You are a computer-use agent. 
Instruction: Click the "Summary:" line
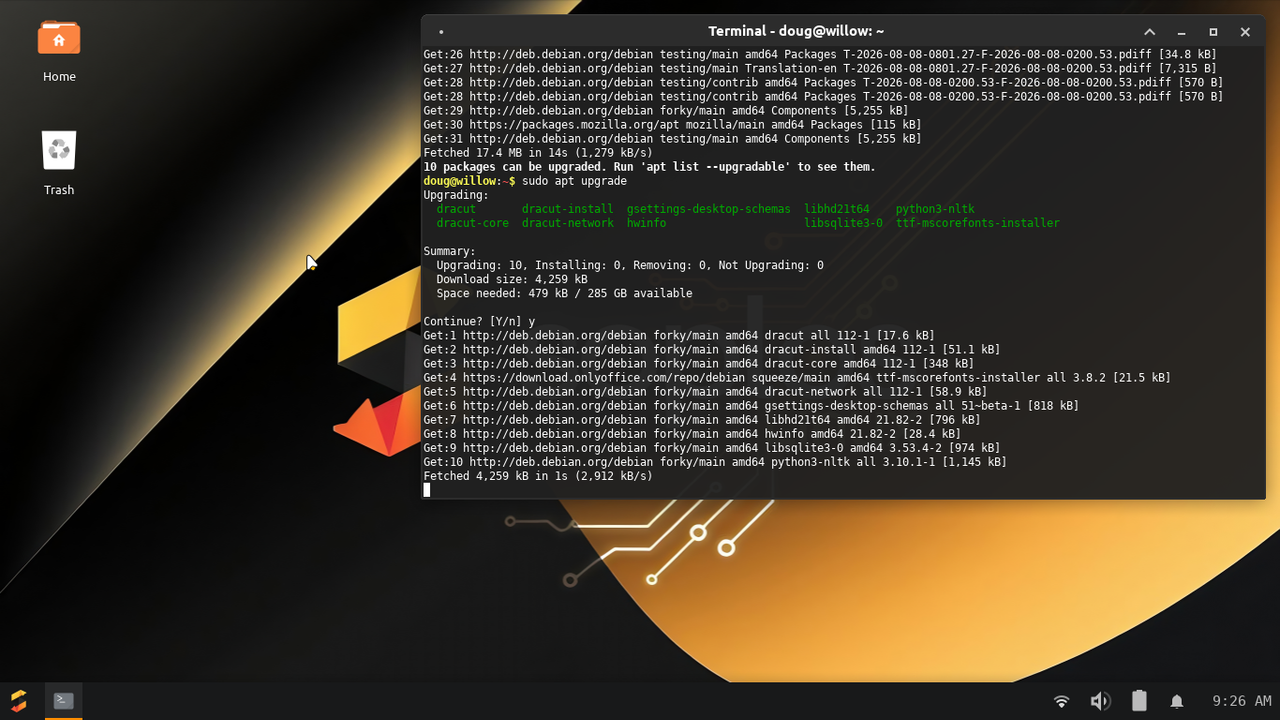(x=450, y=251)
